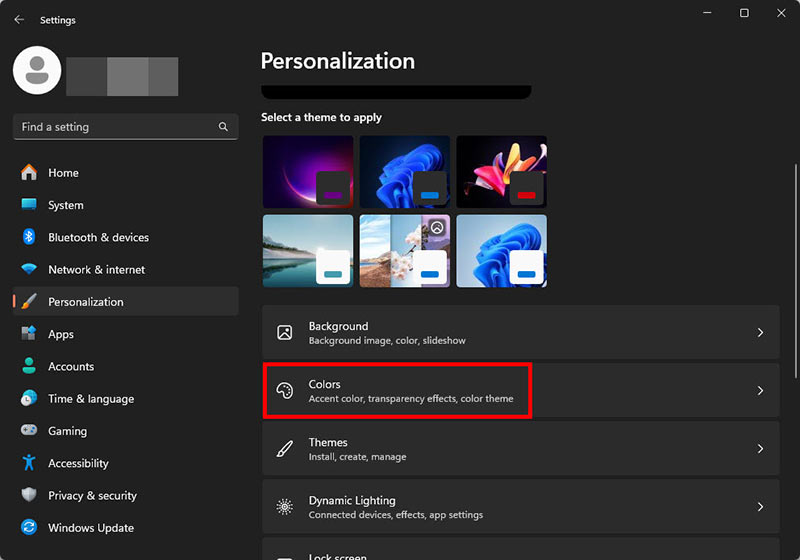Screen dimensions: 800x560
Task: Apply spotlight collage theme
Action: (405, 250)
